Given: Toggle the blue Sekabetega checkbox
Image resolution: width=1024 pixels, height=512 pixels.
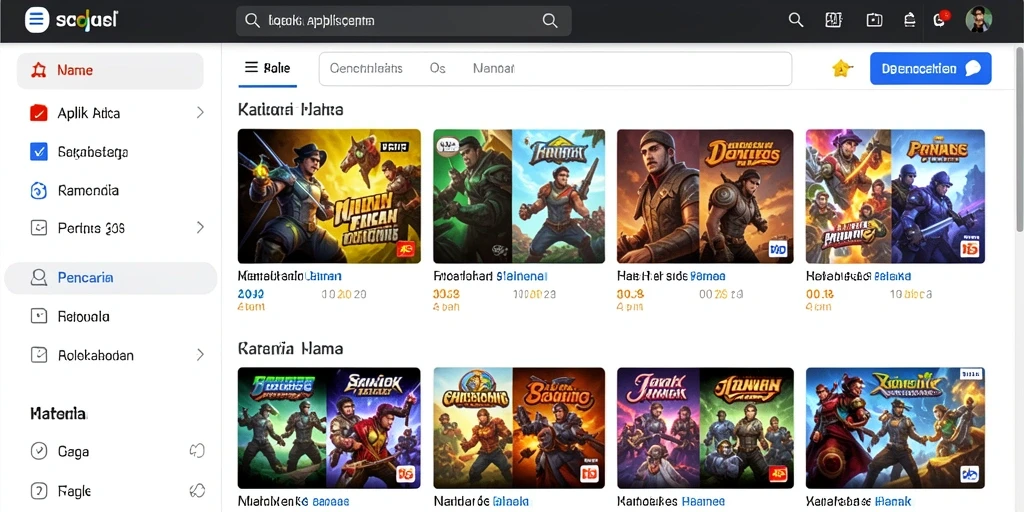Looking at the screenshot, I should click(39, 152).
